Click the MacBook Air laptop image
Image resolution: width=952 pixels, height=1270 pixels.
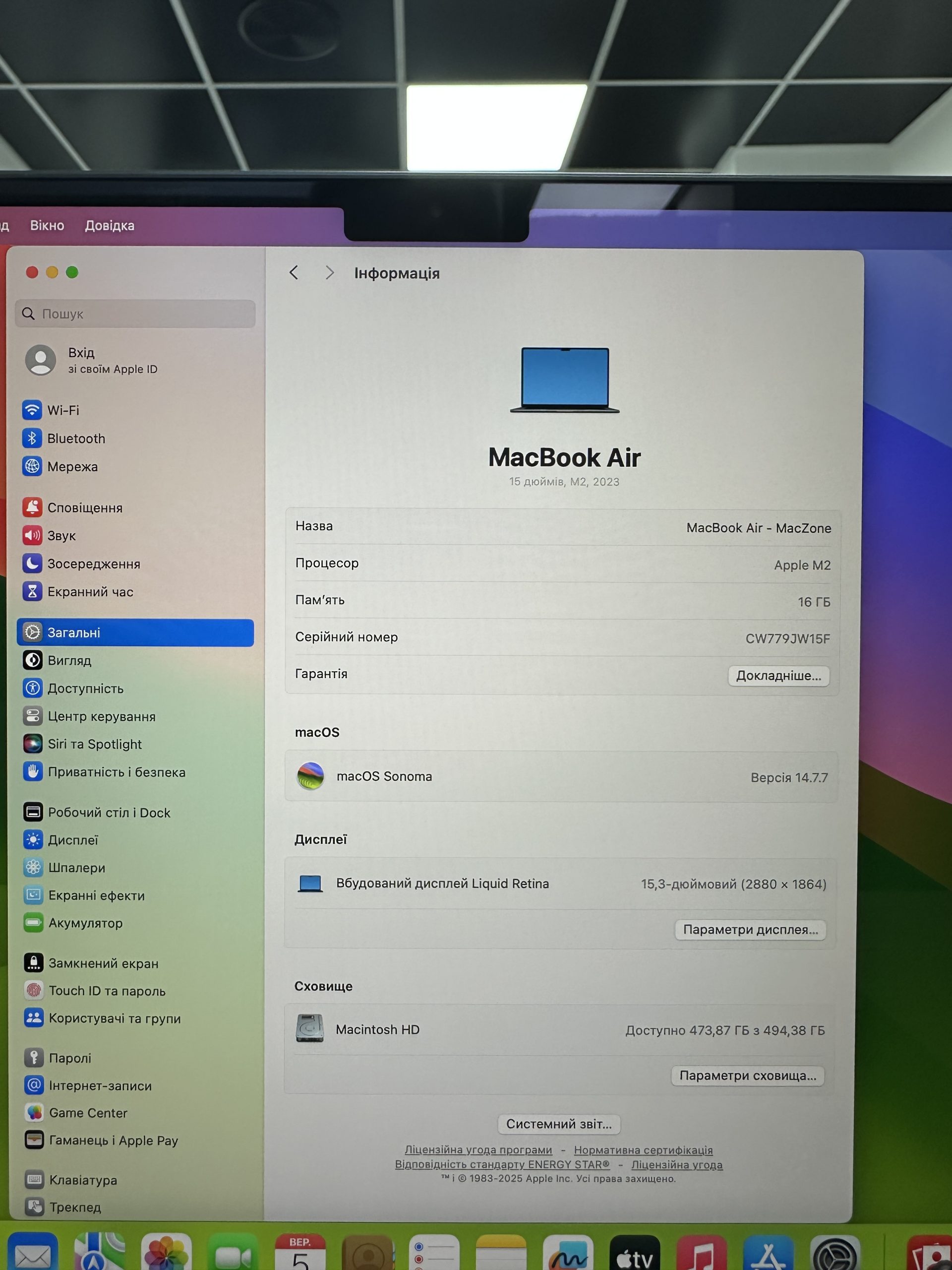point(565,380)
